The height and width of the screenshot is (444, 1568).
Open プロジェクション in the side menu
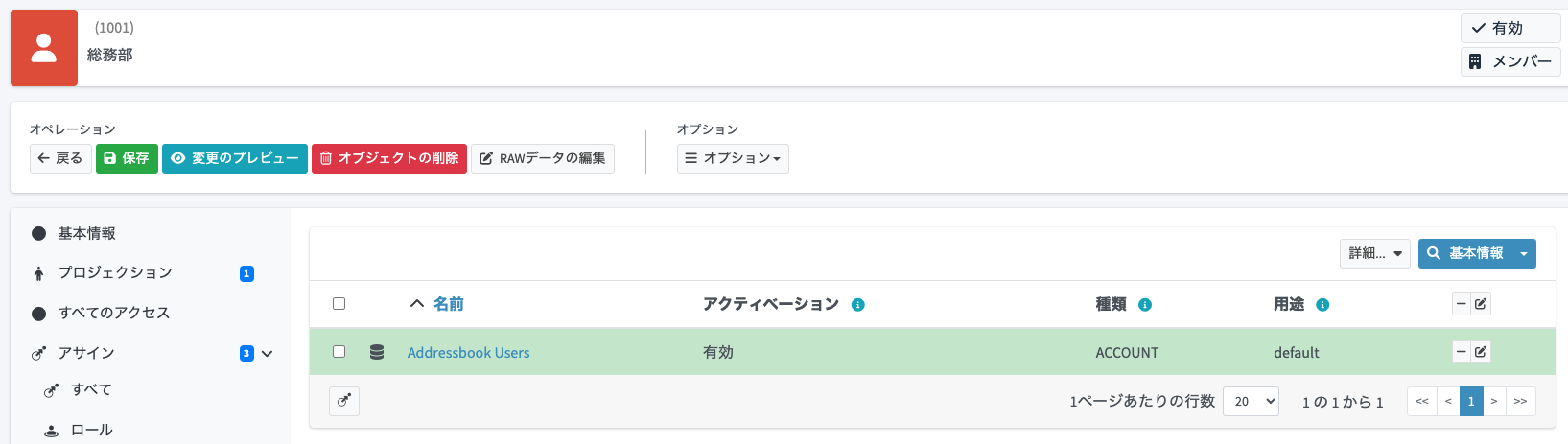point(115,273)
